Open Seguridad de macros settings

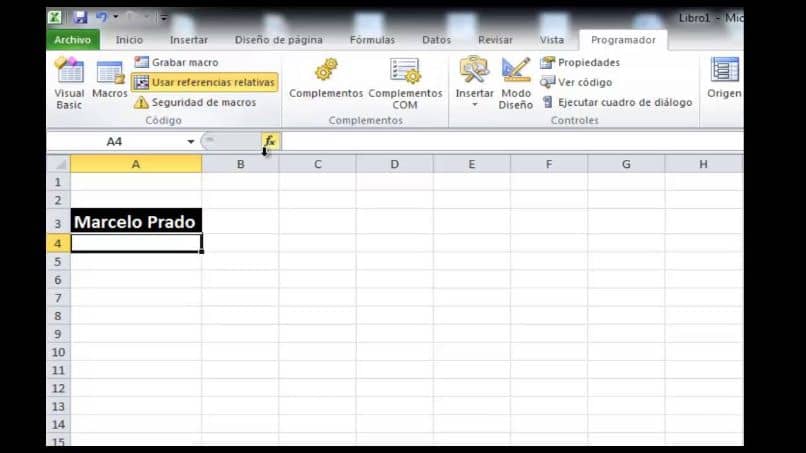point(195,102)
